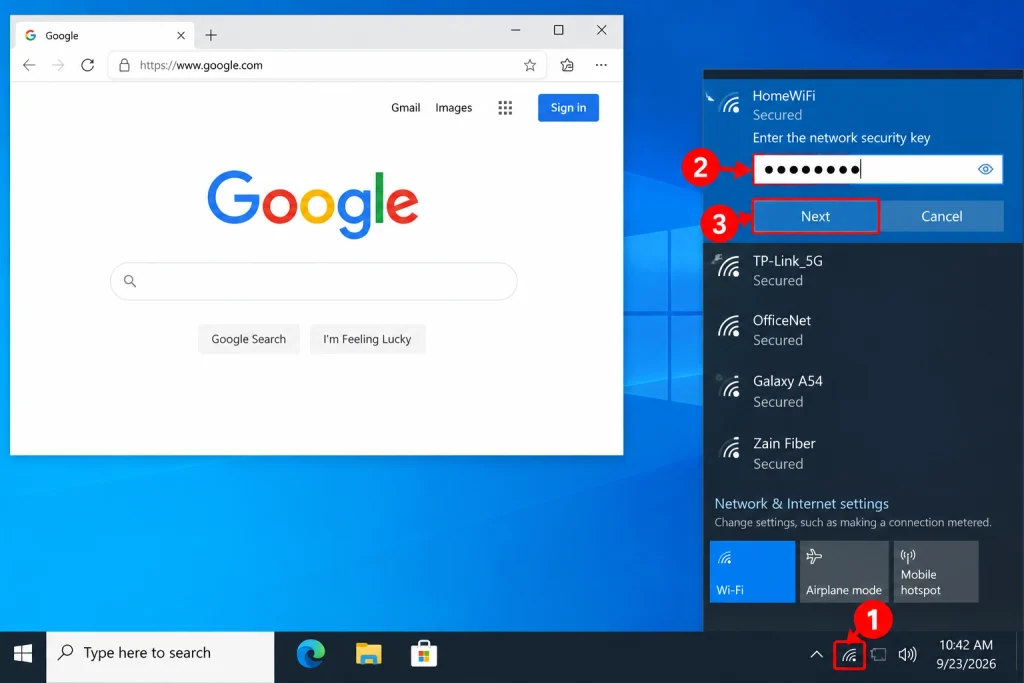1024x683 pixels.
Task: Open the Google apps grid
Action: pos(505,108)
